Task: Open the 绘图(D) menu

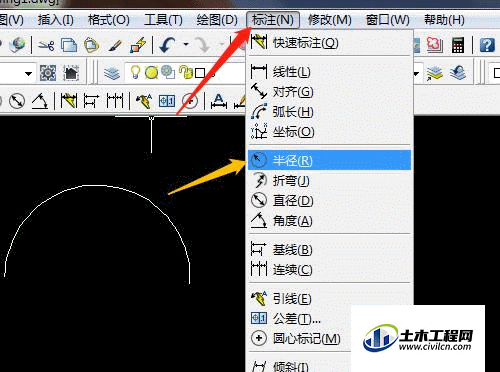Action: point(217,20)
